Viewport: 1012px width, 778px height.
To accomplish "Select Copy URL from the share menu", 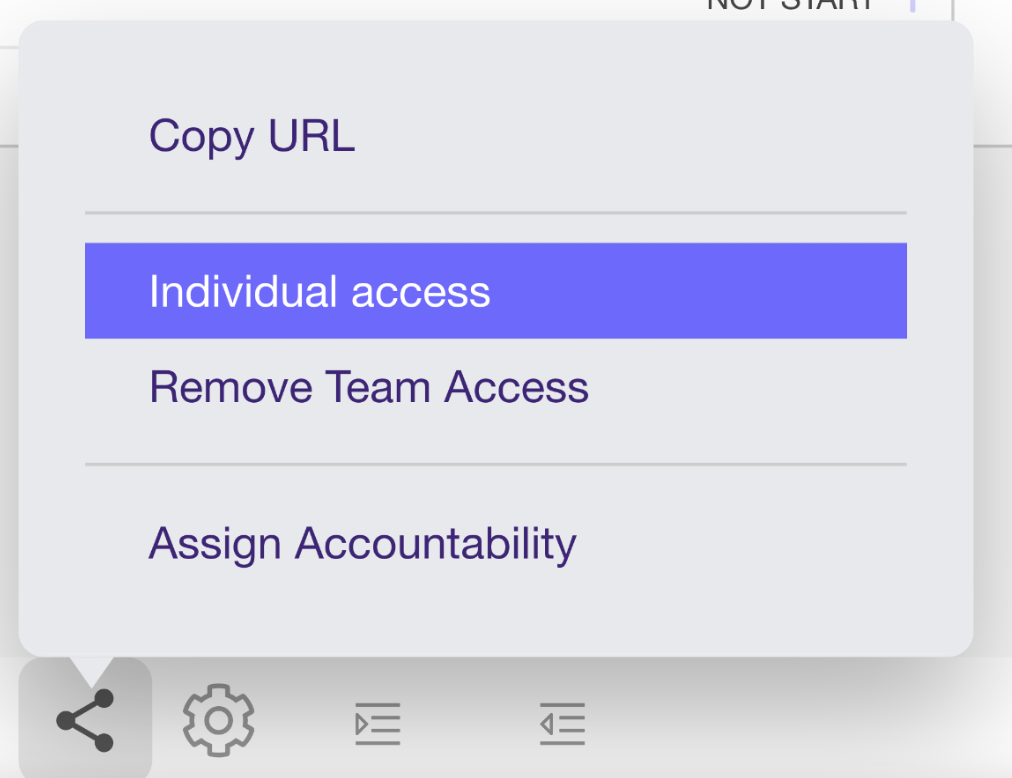I will point(252,136).
